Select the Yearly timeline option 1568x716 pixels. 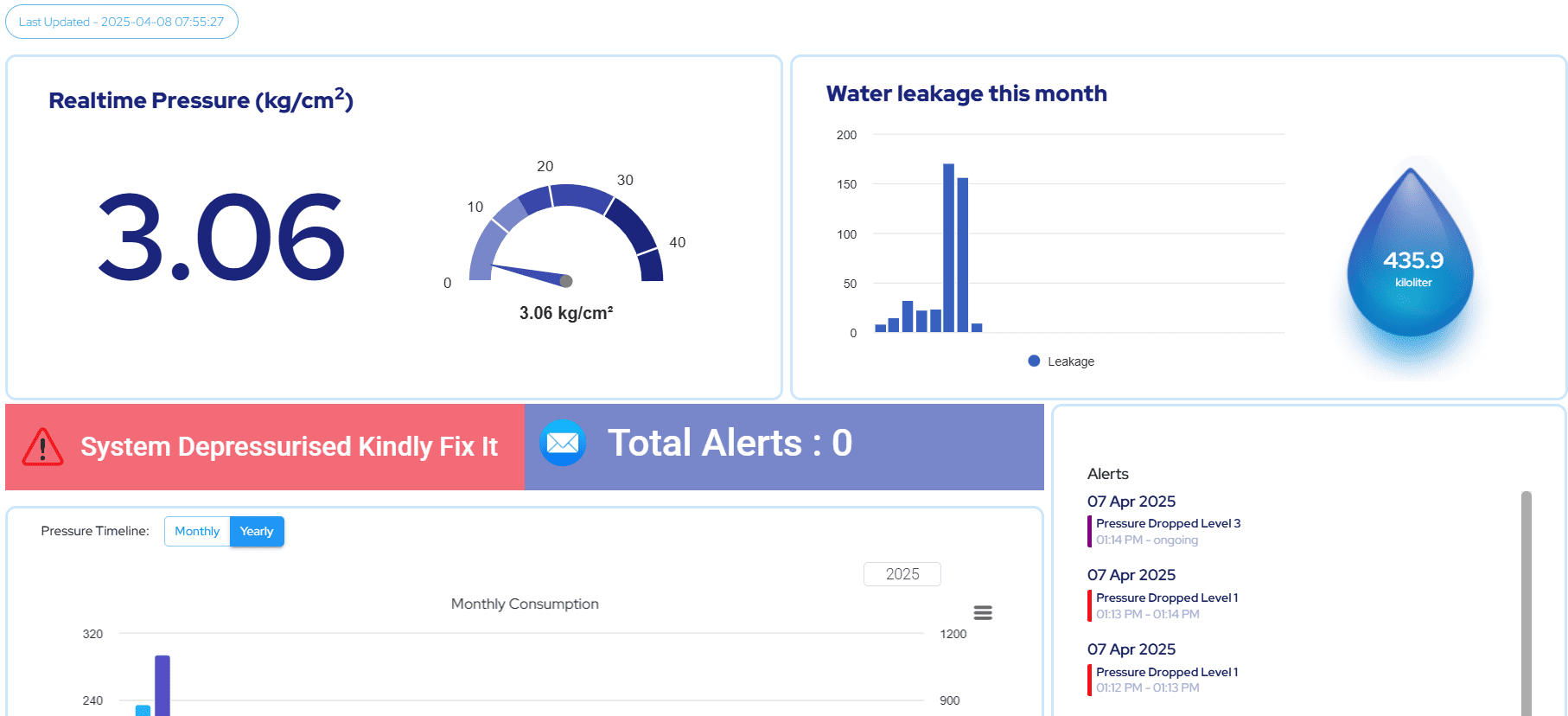(x=257, y=531)
